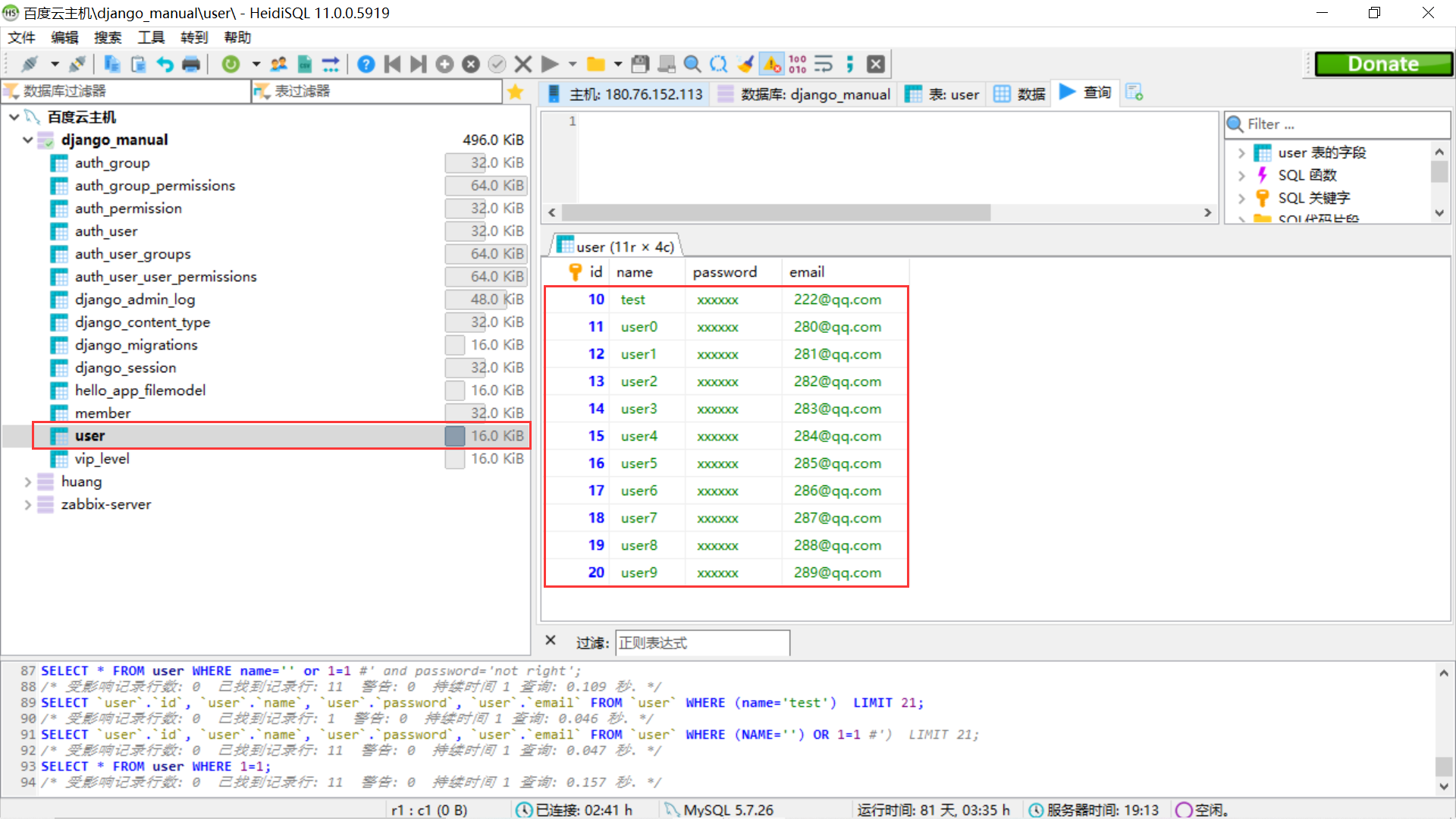Click the blue help question mark icon
Screen dimensions: 1456x819
point(366,64)
